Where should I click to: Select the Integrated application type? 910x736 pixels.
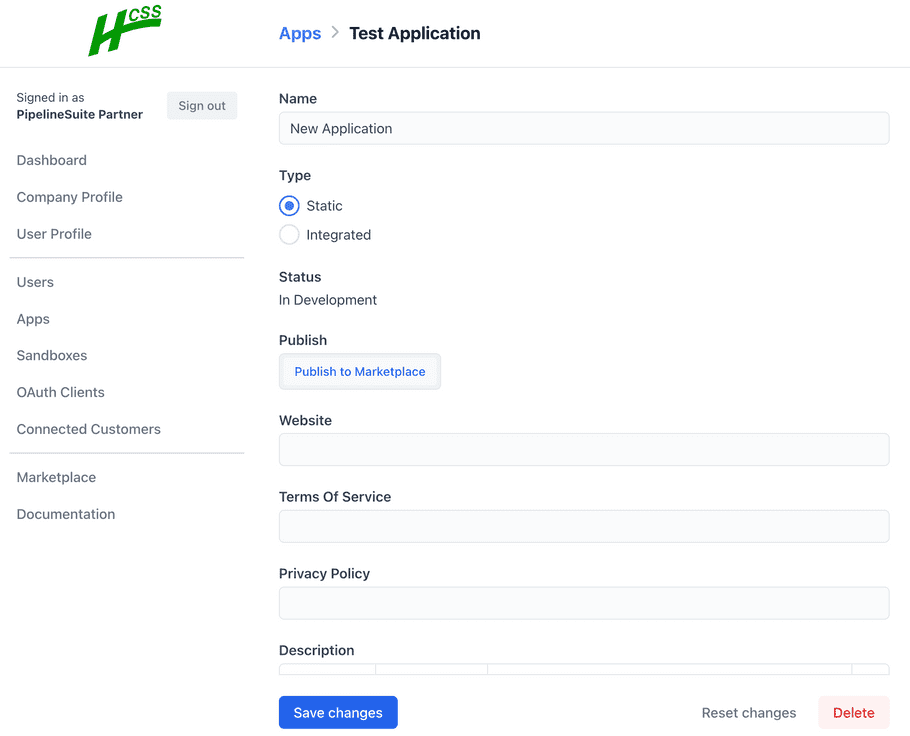[289, 235]
